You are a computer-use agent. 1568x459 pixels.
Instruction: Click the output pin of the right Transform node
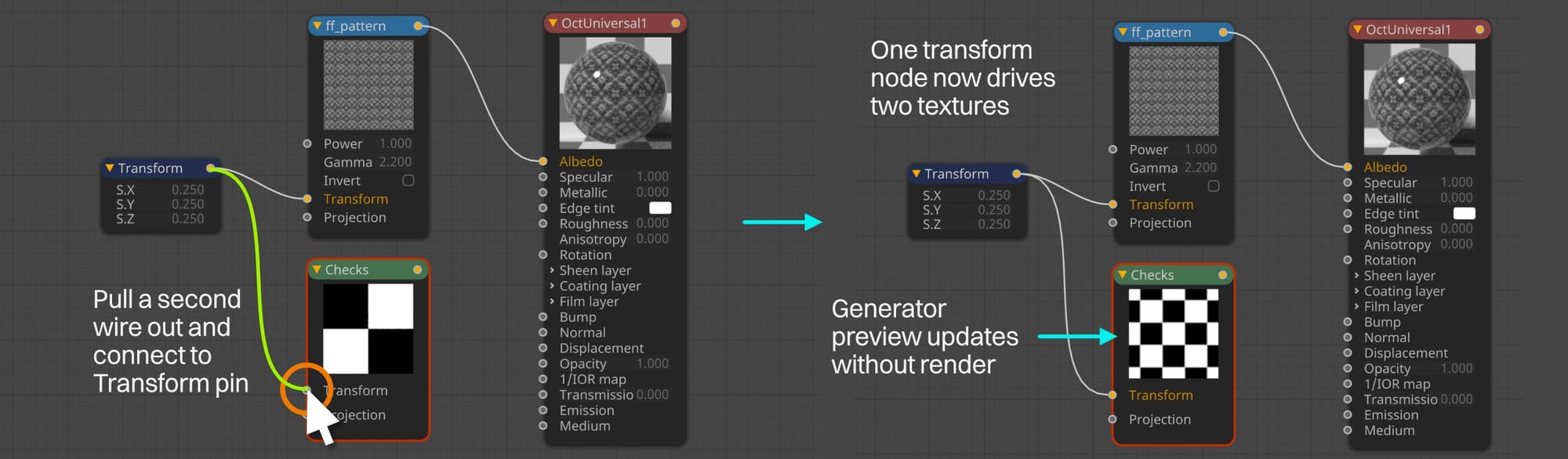pos(1016,174)
